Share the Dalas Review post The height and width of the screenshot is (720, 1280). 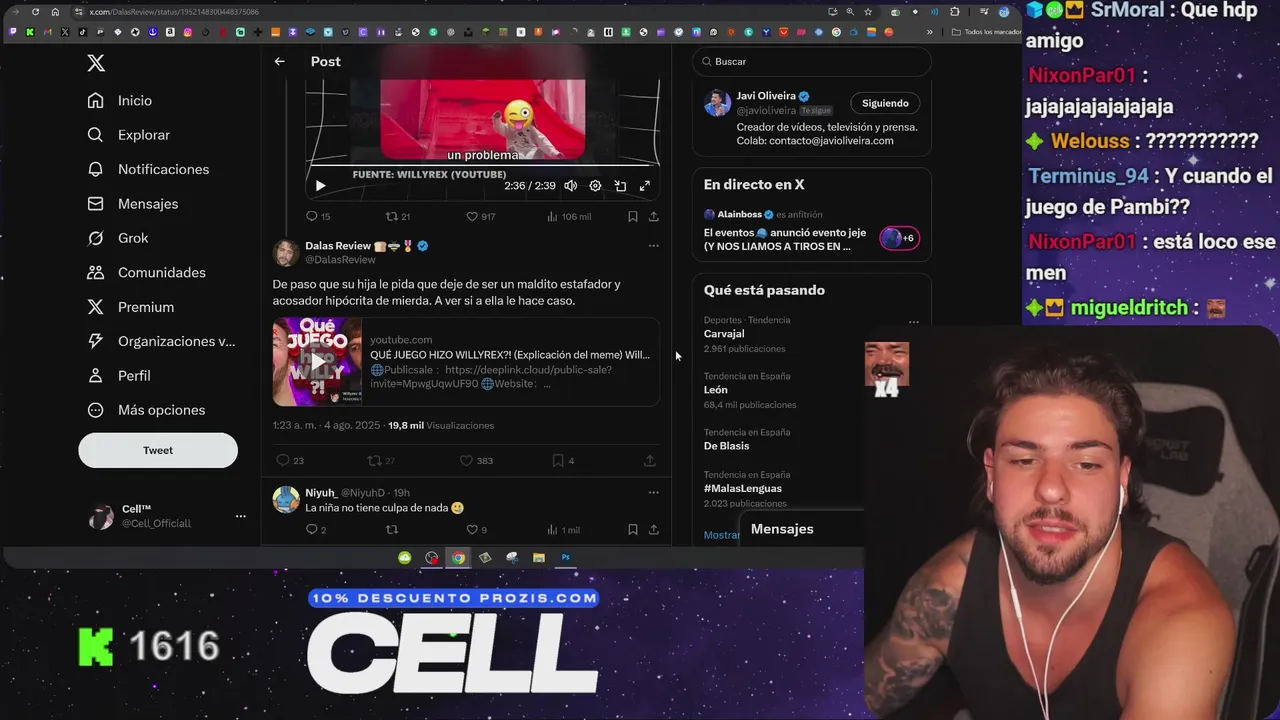click(x=649, y=461)
